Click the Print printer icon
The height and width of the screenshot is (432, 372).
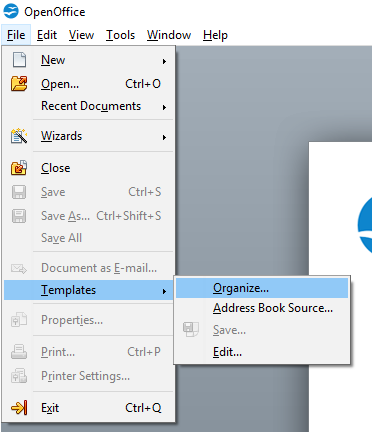click(19, 352)
